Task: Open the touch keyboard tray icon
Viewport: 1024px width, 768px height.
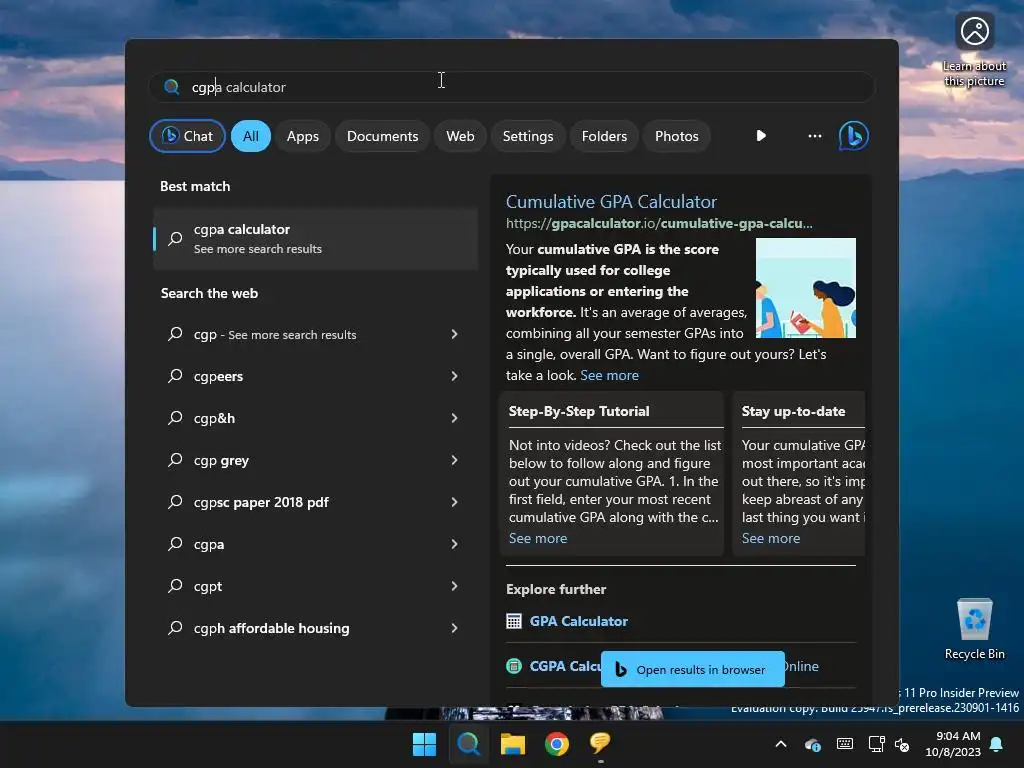Action: pyautogui.click(x=844, y=744)
